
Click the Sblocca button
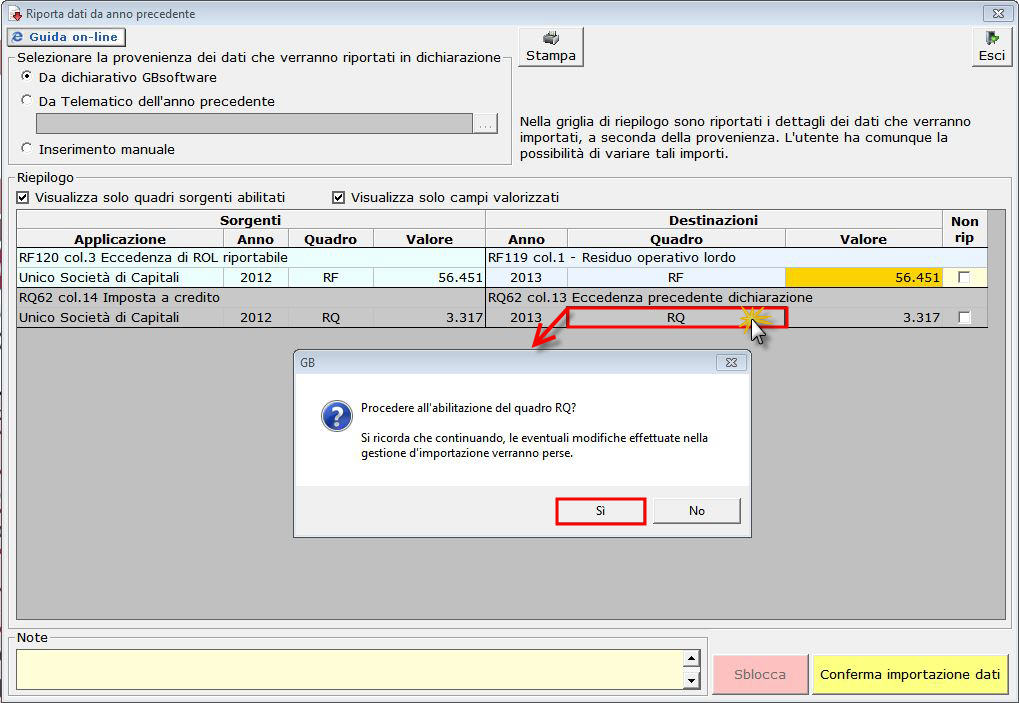click(x=759, y=674)
